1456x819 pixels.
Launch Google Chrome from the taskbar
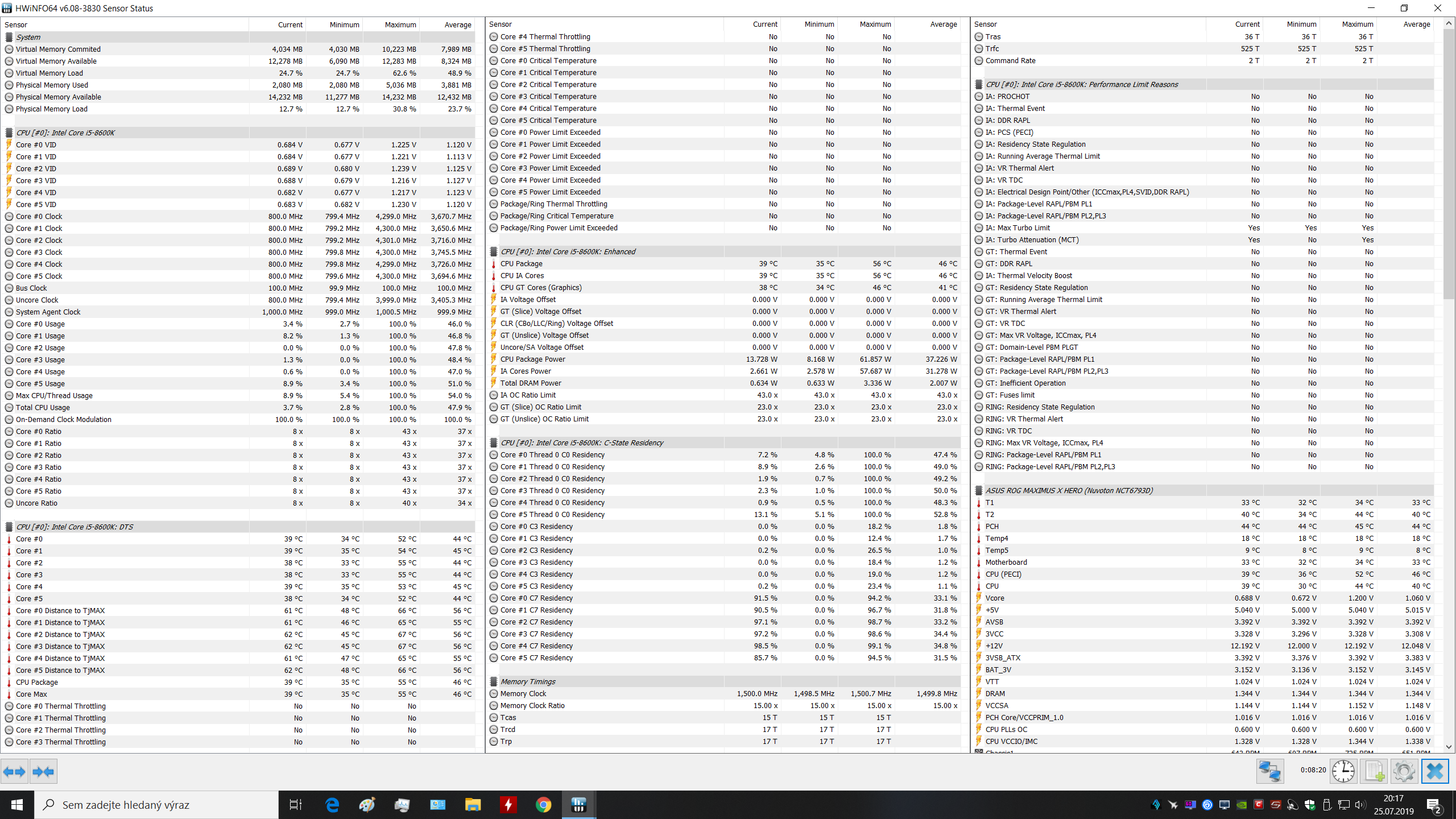pyautogui.click(x=543, y=805)
